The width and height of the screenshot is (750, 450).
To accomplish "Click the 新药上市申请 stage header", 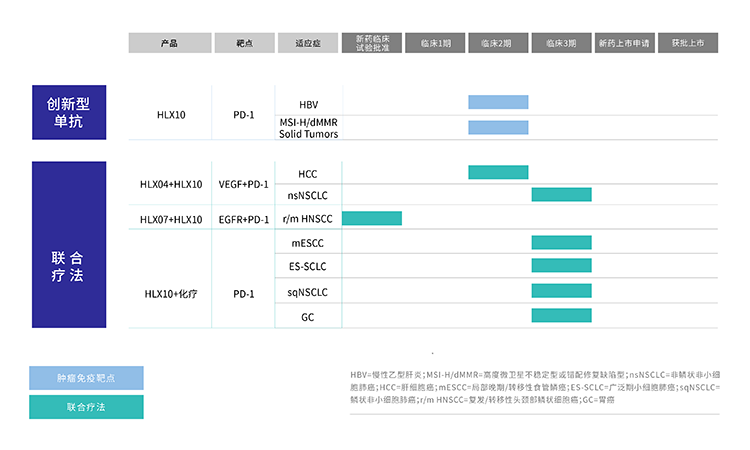I will pyautogui.click(x=624, y=43).
